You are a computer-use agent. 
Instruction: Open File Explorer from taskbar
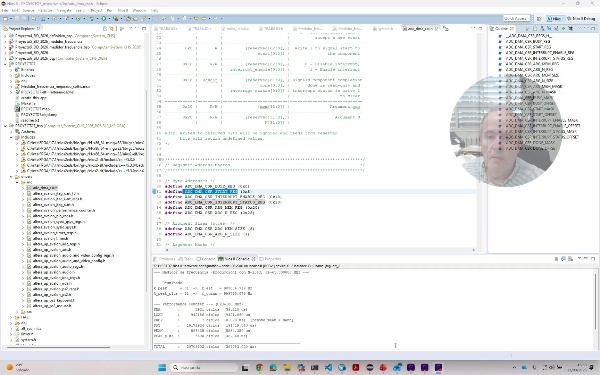(x=287, y=368)
